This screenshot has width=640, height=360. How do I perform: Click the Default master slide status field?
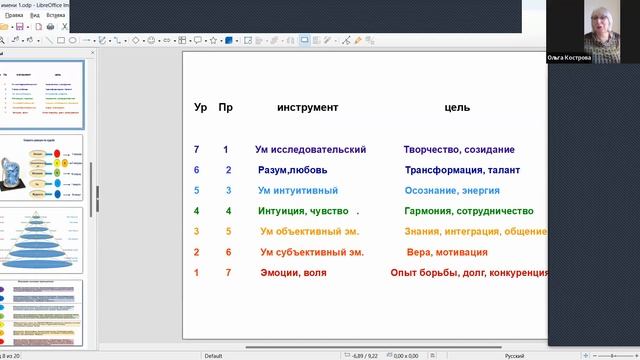[x=213, y=356]
